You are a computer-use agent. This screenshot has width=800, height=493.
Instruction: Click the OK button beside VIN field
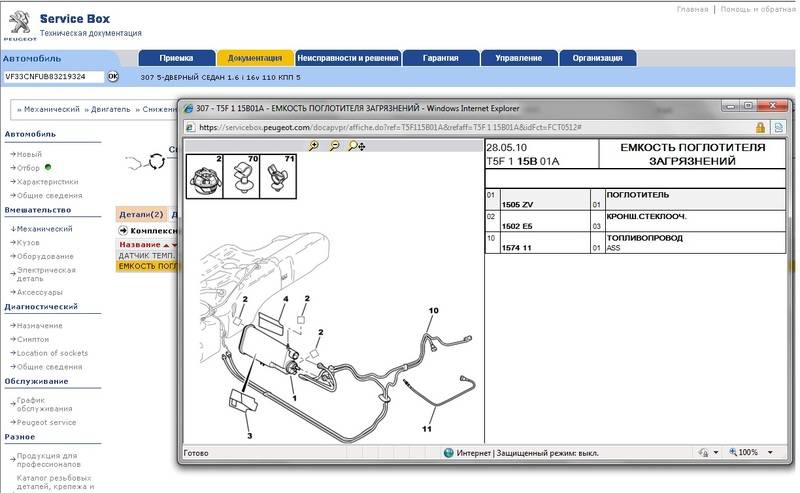pos(112,77)
